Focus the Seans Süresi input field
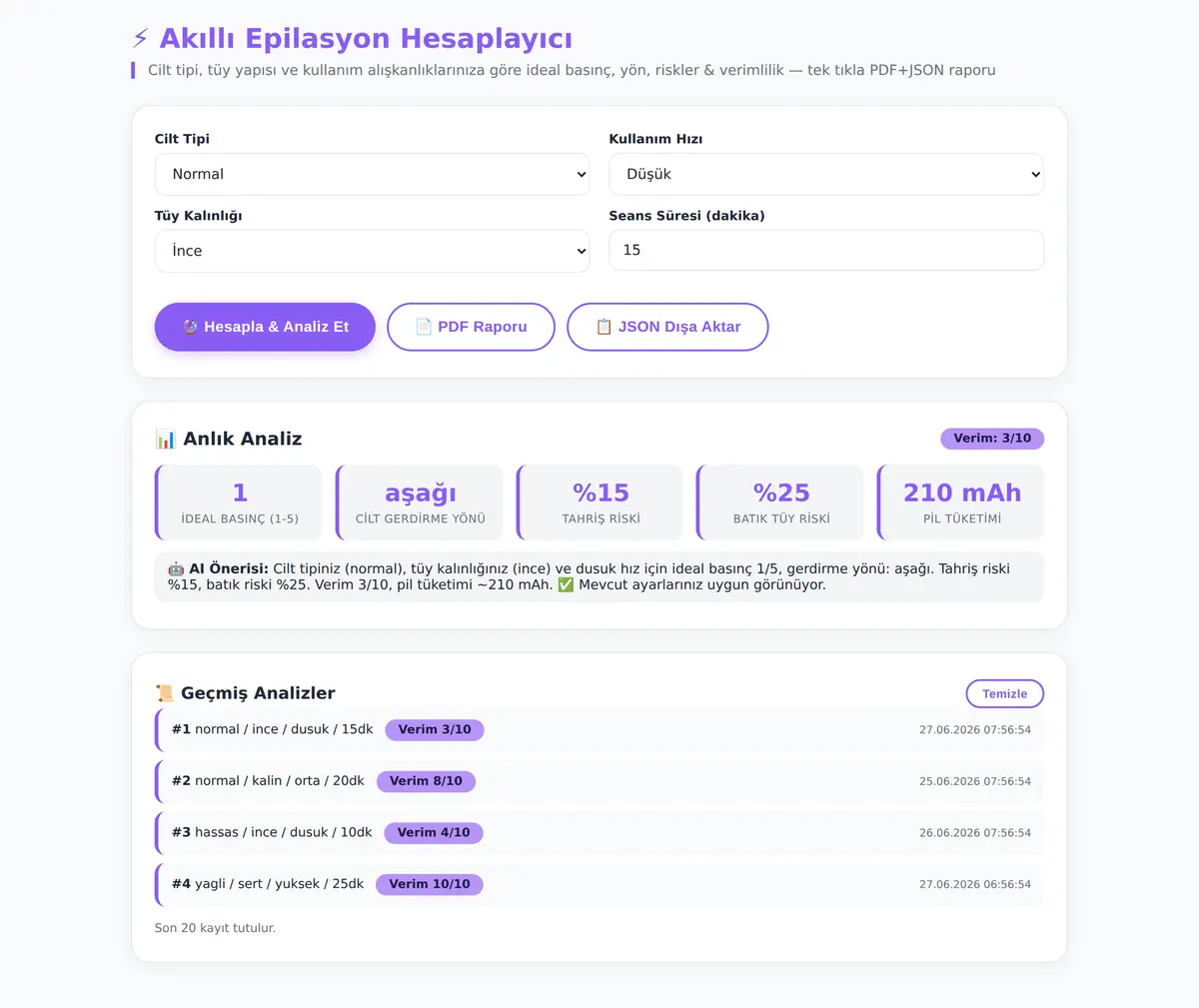This screenshot has height=1008, width=1199. click(x=826, y=250)
